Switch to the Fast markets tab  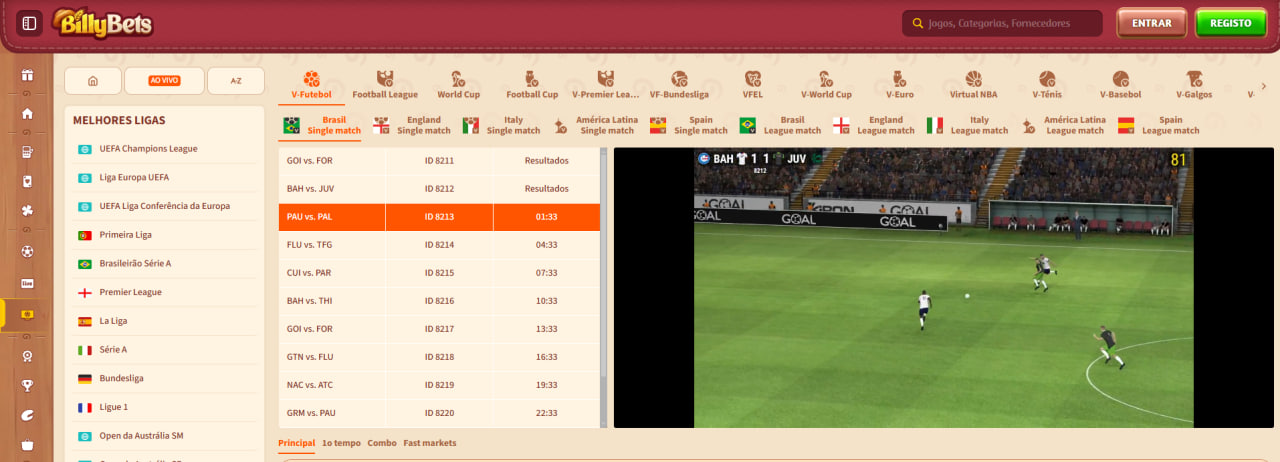[429, 443]
